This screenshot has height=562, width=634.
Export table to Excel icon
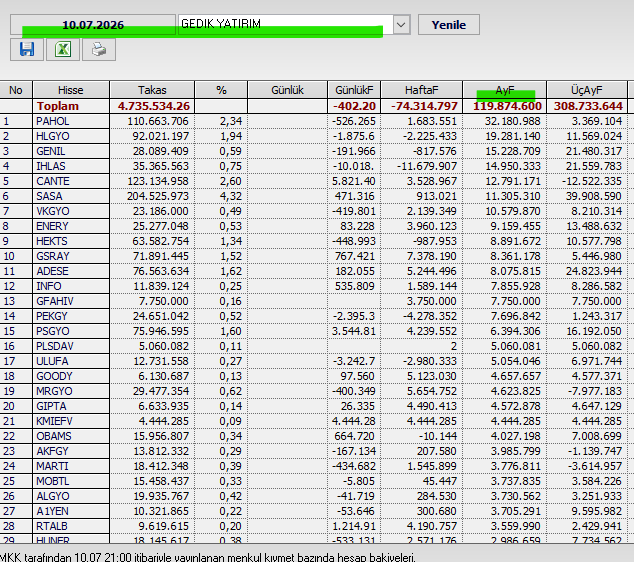[63, 49]
